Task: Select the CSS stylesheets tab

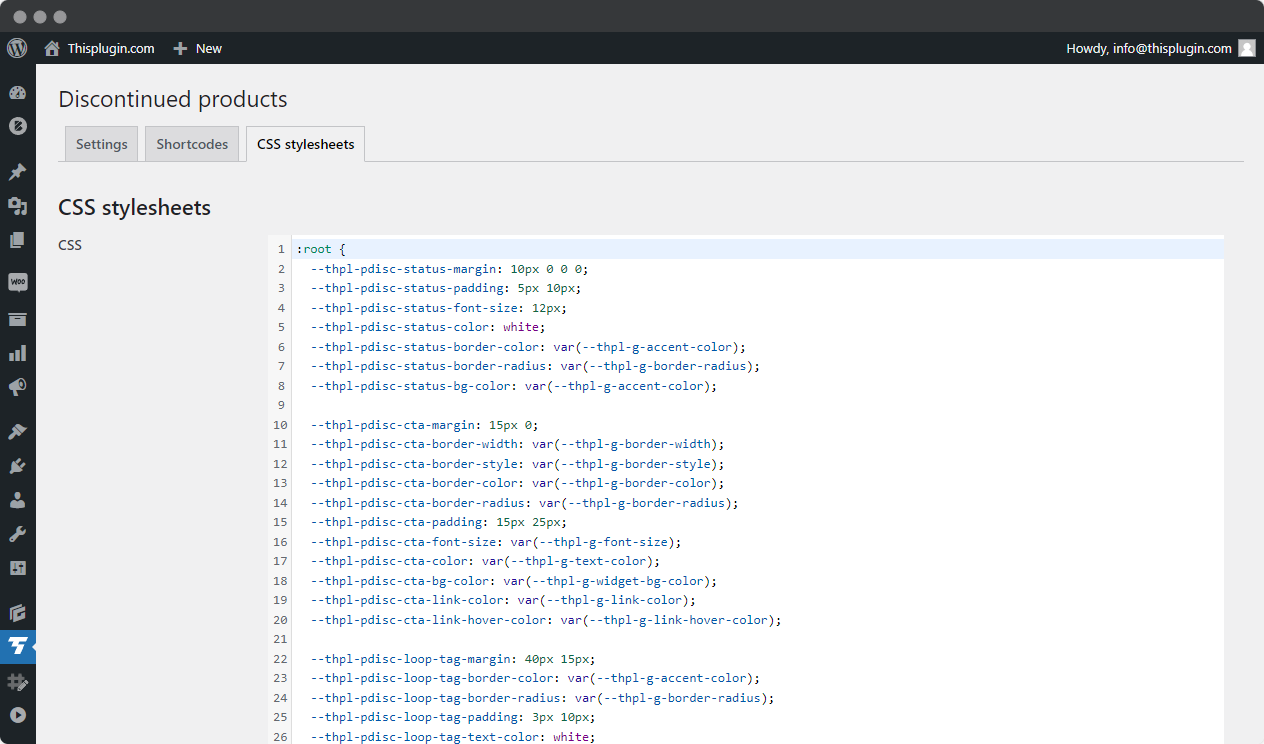Action: click(x=306, y=144)
